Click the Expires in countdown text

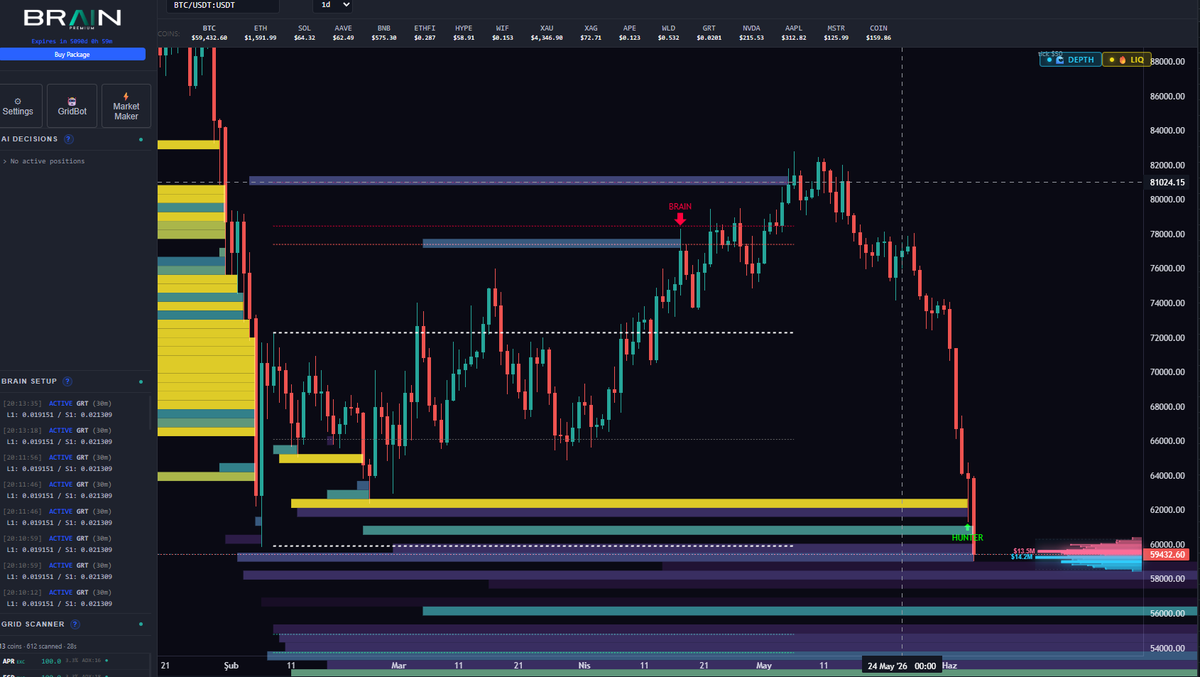(x=71, y=41)
